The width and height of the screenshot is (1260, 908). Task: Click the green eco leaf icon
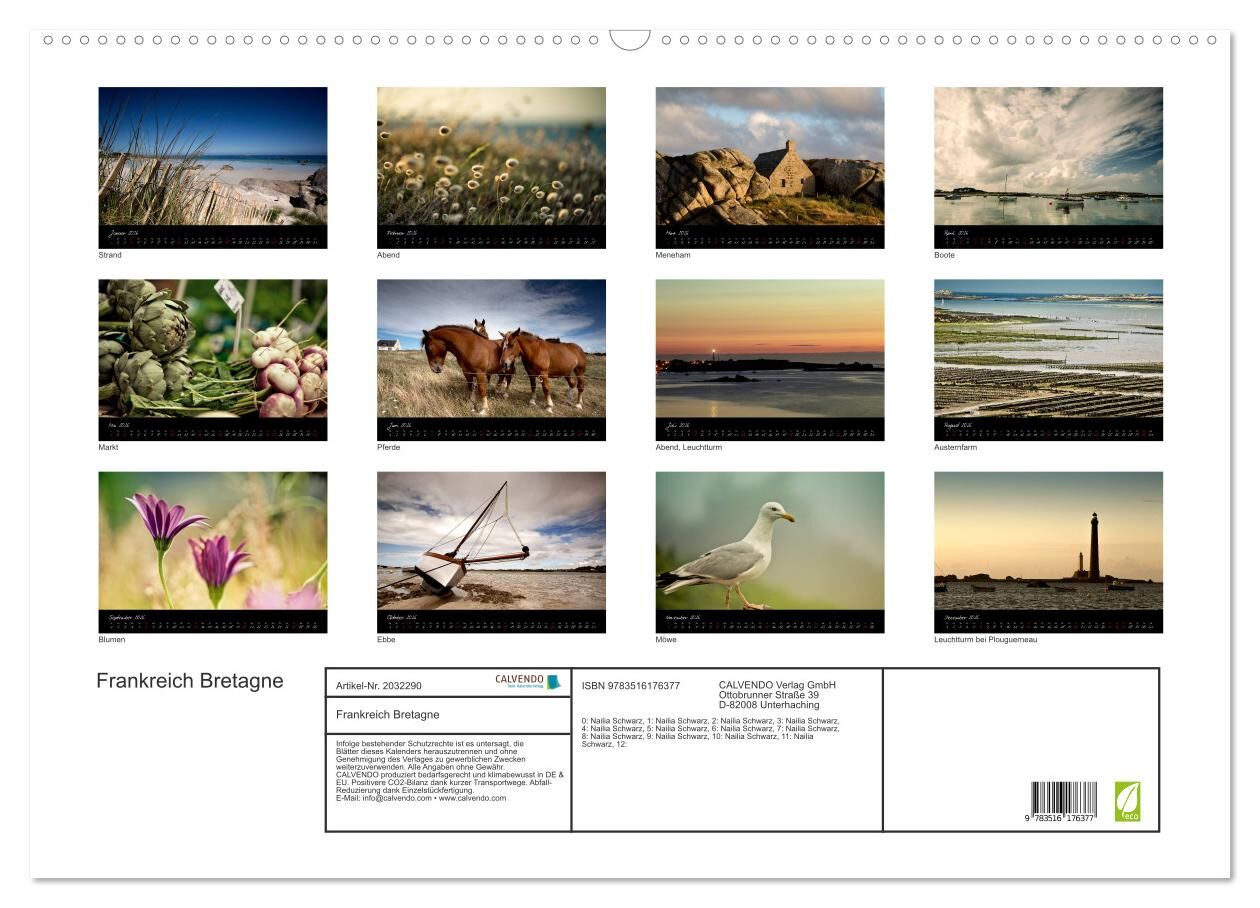point(1127,802)
